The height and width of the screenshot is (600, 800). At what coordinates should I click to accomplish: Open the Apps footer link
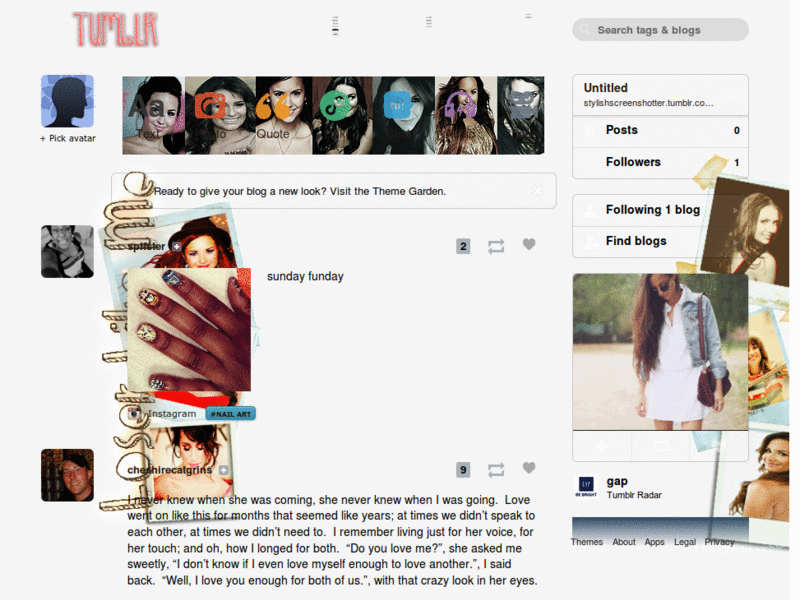pos(655,542)
